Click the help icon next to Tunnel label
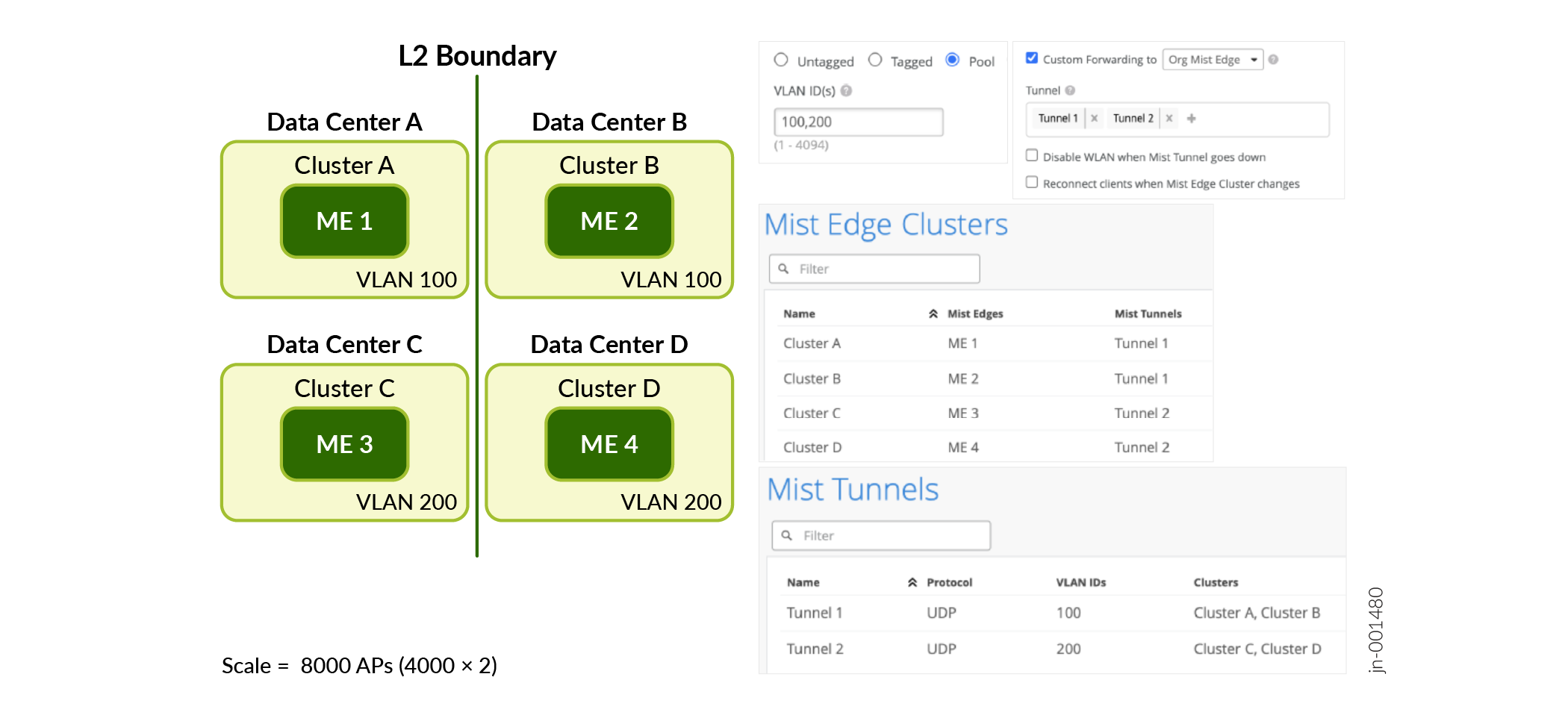1568x721 pixels. [1070, 90]
